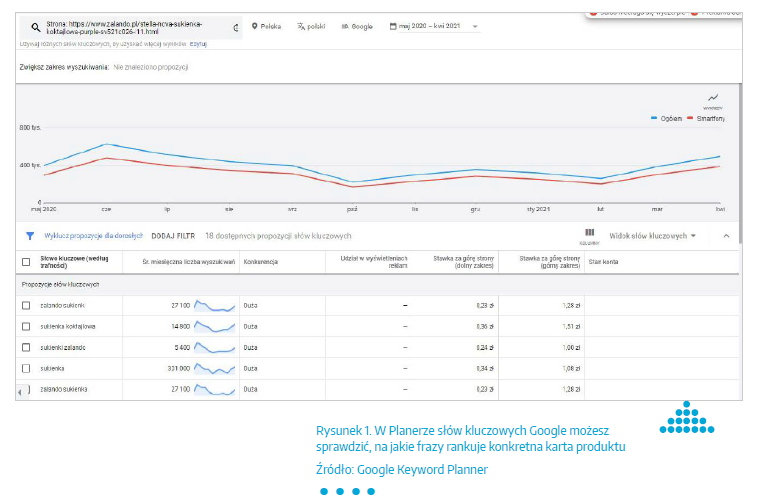Click the refresh icon beside the URL field
Viewport: 761px width, 503px height.
point(236,28)
